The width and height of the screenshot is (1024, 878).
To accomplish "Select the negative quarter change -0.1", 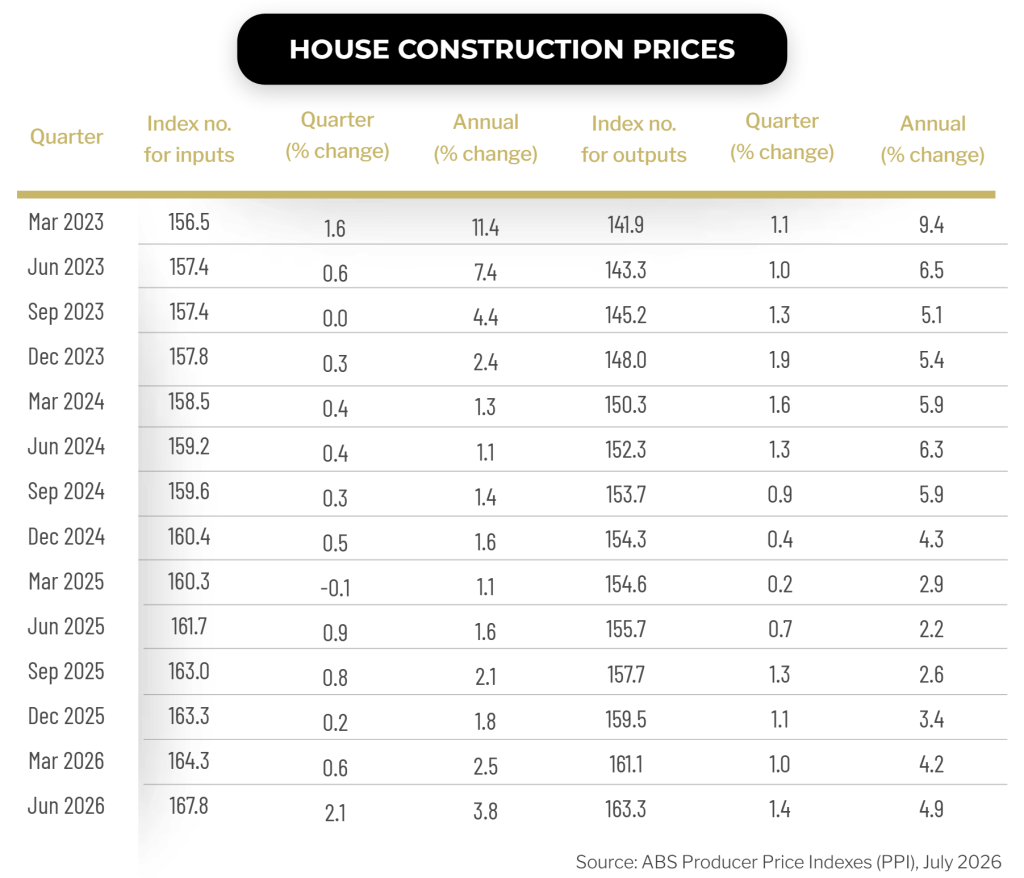I will [x=335, y=588].
